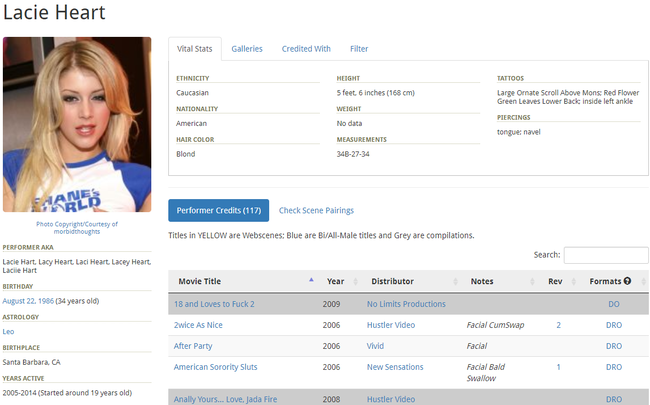Open the Vital Stats tab
The height and width of the screenshot is (405, 650).
pos(194,49)
